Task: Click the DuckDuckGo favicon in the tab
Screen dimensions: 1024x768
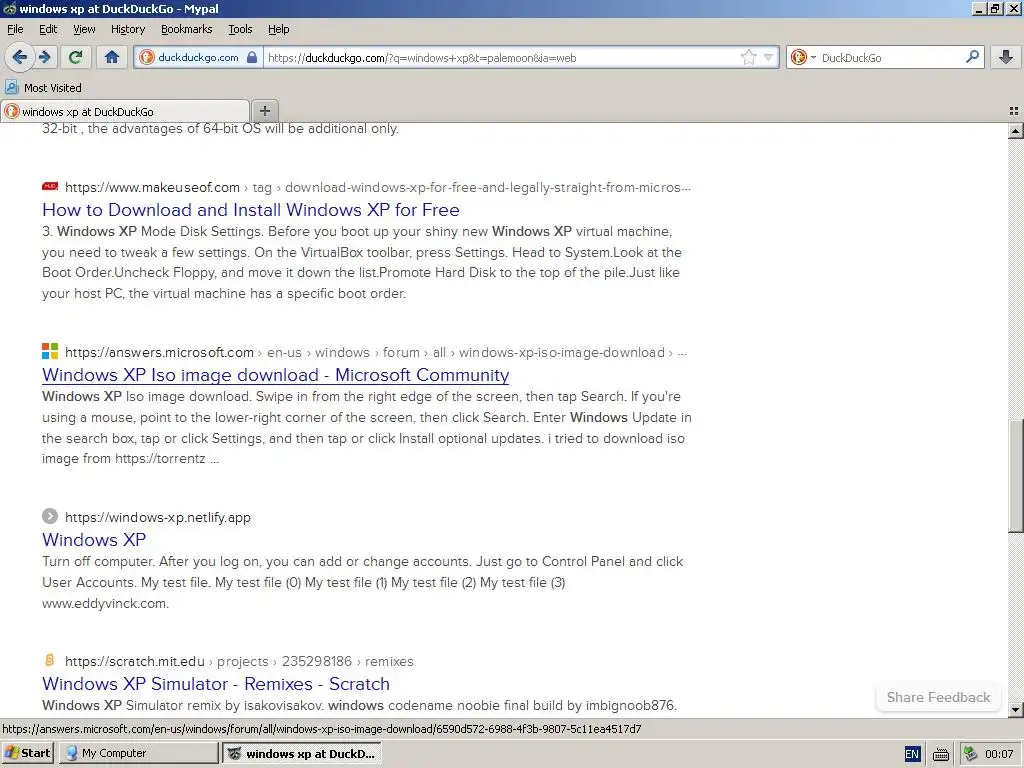Action: coord(12,111)
